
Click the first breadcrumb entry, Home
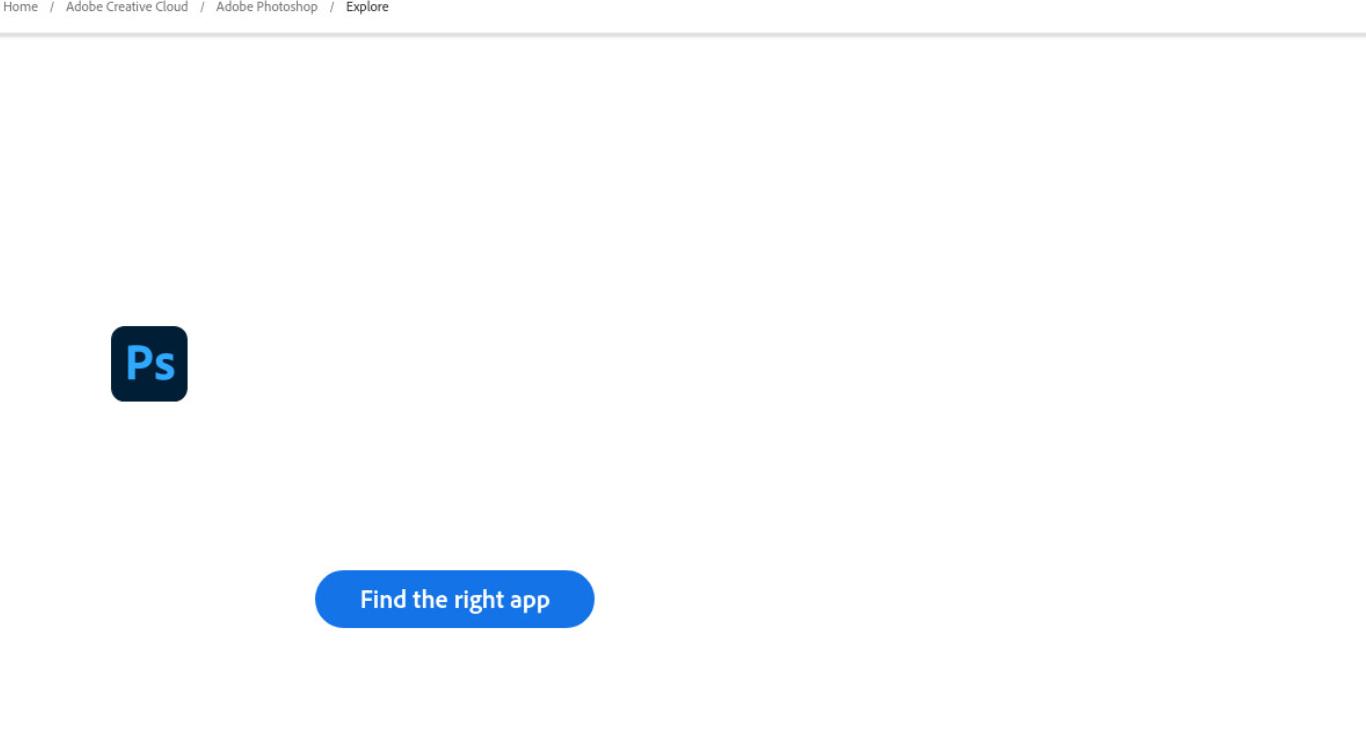coord(20,7)
